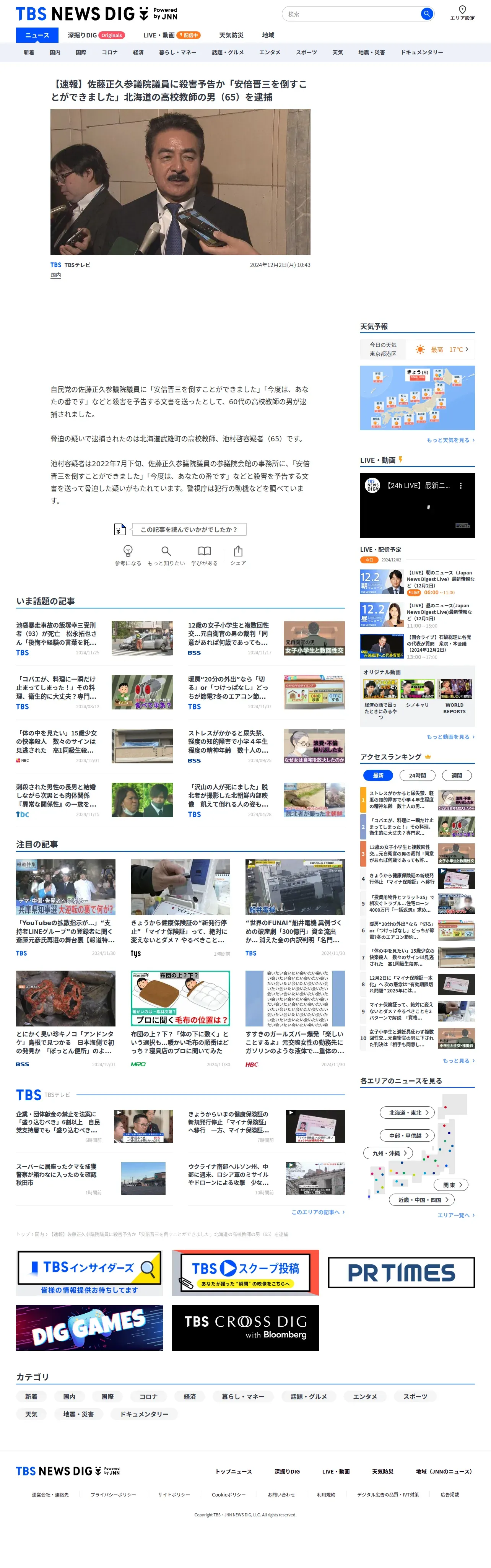
Task: Switch to the ニュース main tab
Action: coord(37,35)
